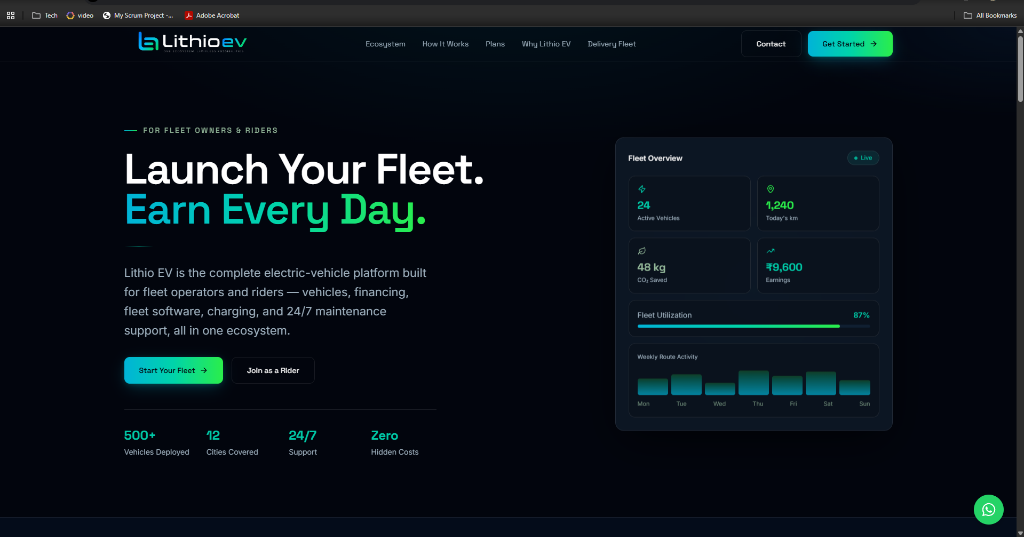Click the ₹9,600 Earnings value

784,267
